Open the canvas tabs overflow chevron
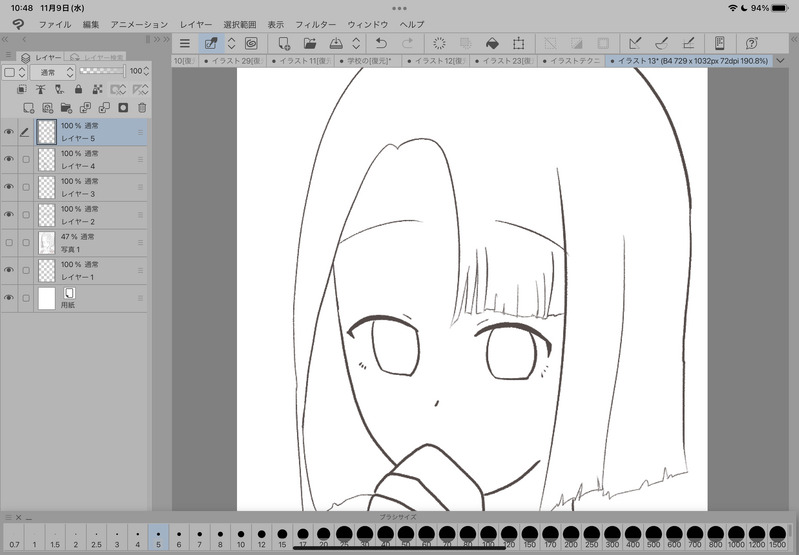Viewport: 799px width, 555px height. 780,61
